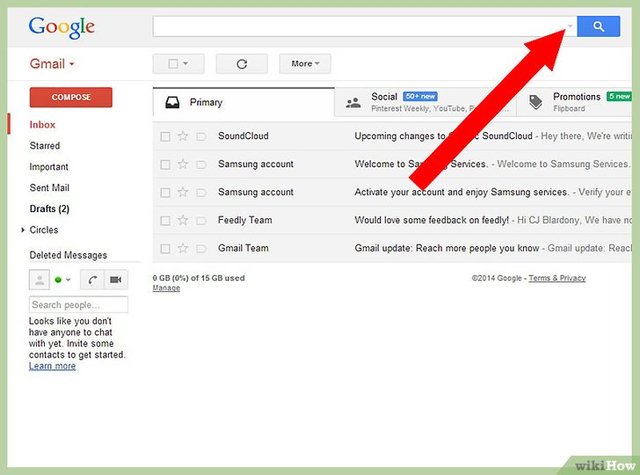Star the Feedly Team email
The image size is (640, 475).
[x=183, y=220]
